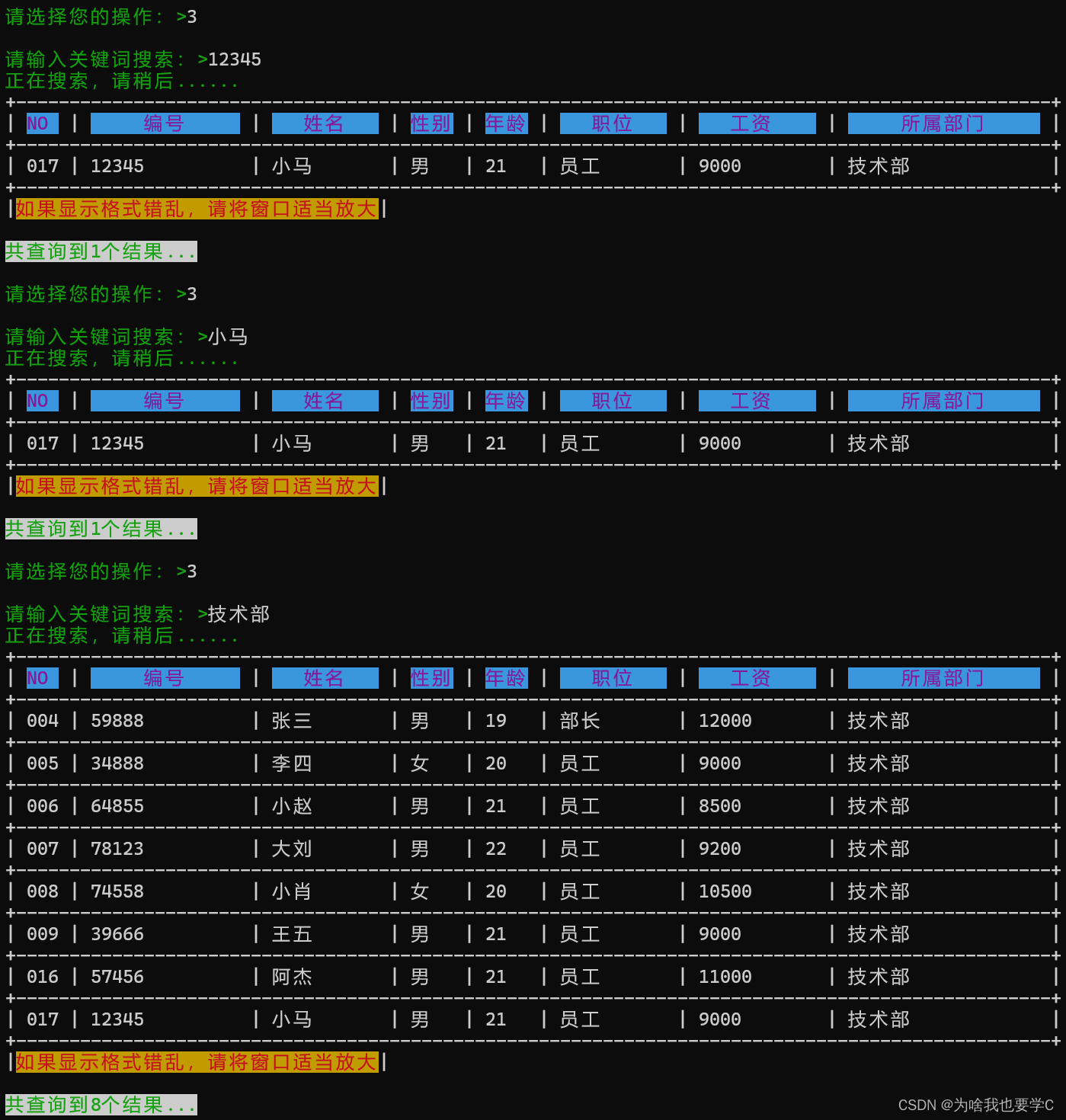This screenshot has width=1066, height=1120.
Task: Click row number 005
Action: [43, 763]
